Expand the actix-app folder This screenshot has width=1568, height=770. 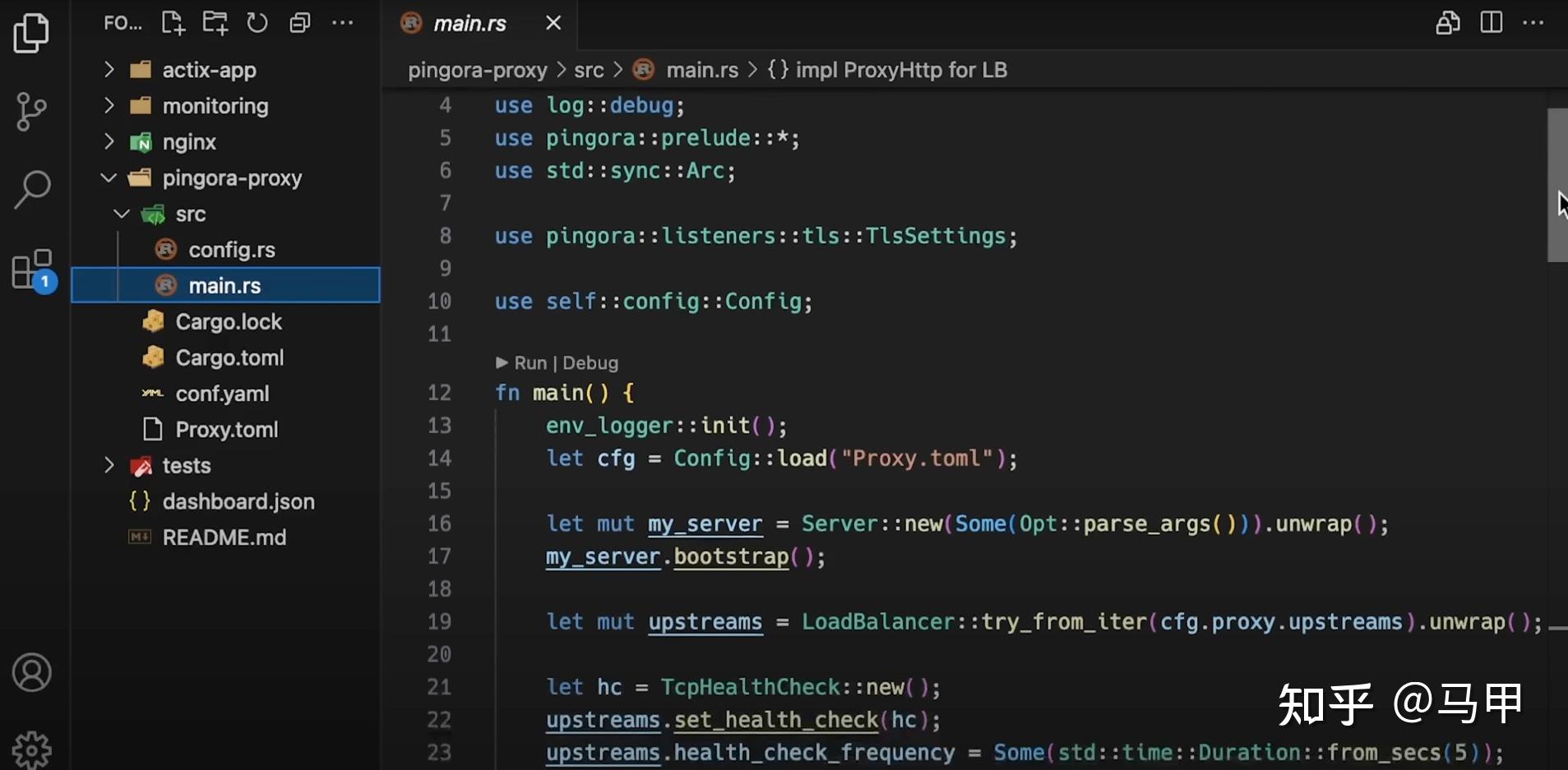[x=108, y=69]
